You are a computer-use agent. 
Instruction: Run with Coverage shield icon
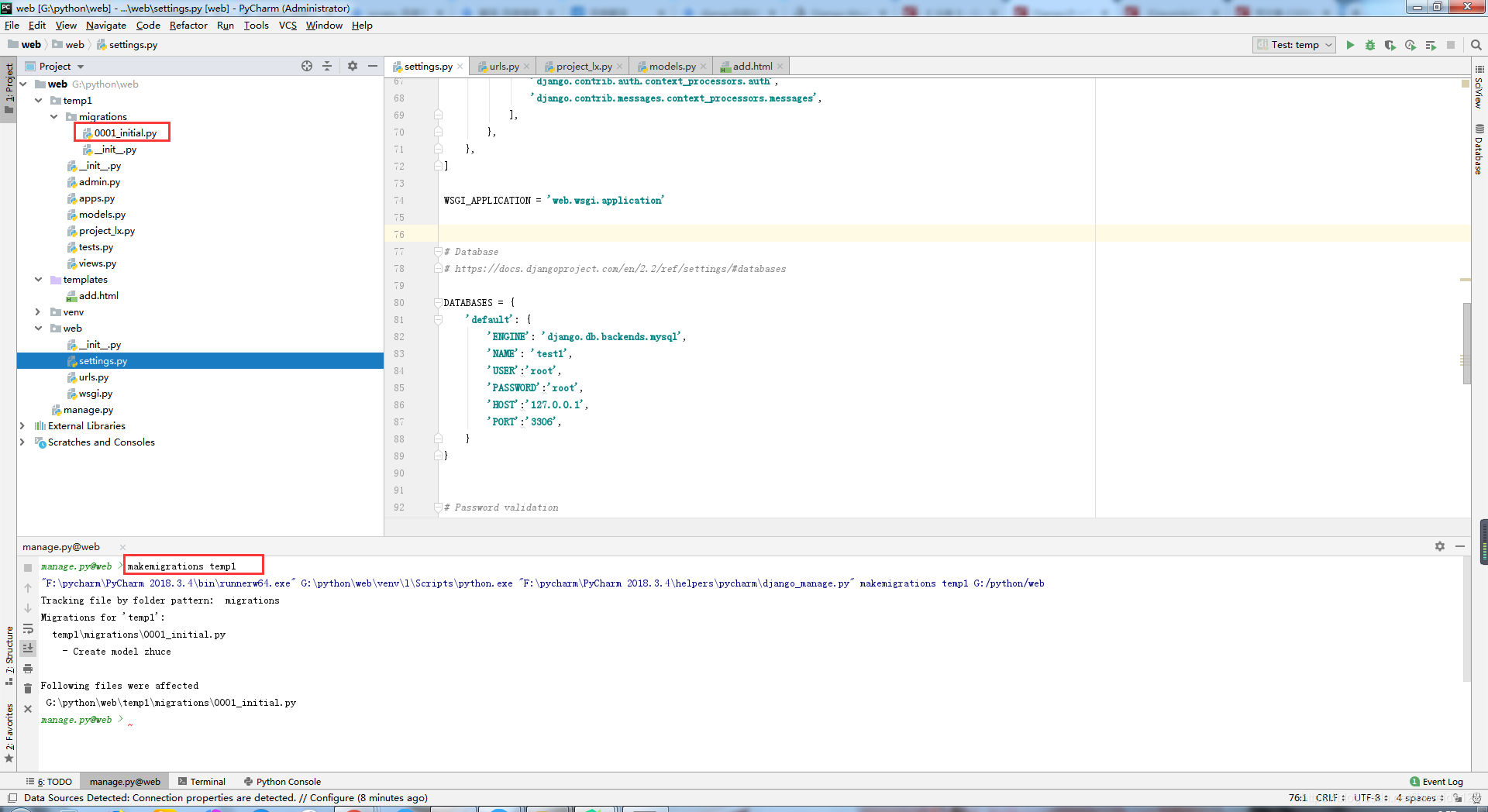pyautogui.click(x=1390, y=45)
